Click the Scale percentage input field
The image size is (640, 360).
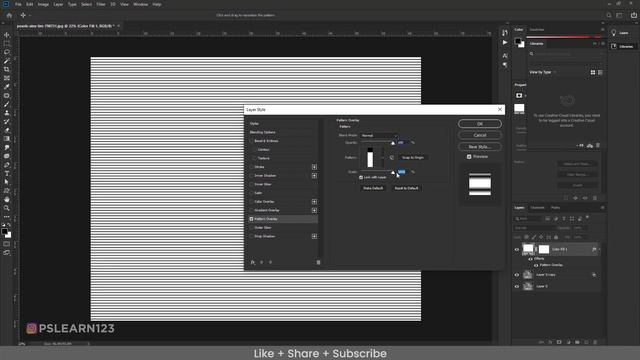coord(403,172)
